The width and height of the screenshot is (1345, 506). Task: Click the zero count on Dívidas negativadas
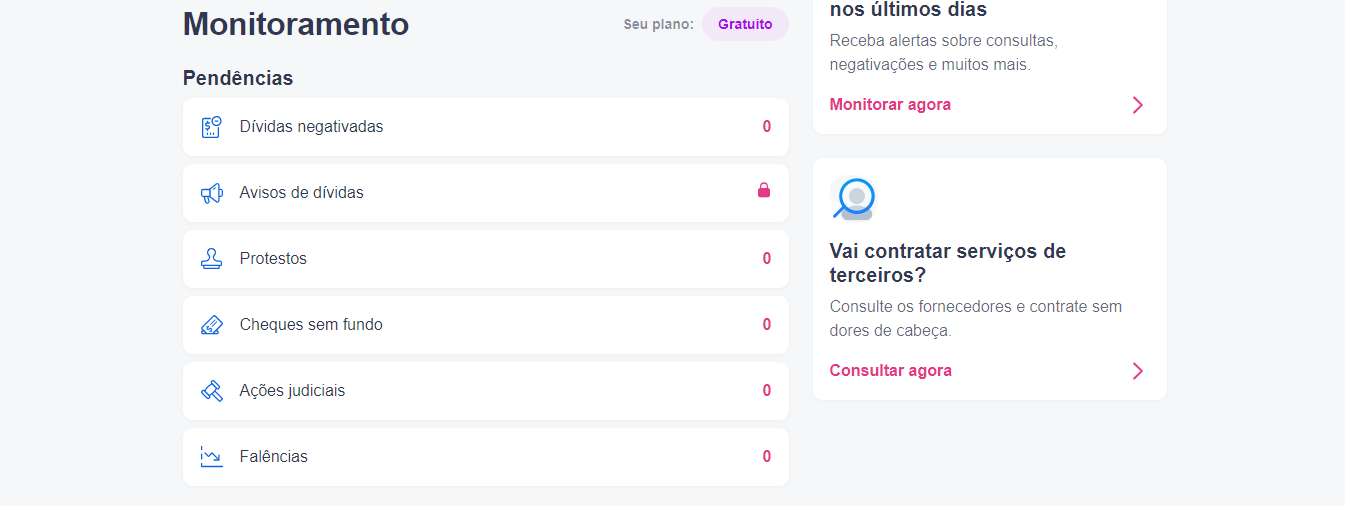click(x=767, y=127)
